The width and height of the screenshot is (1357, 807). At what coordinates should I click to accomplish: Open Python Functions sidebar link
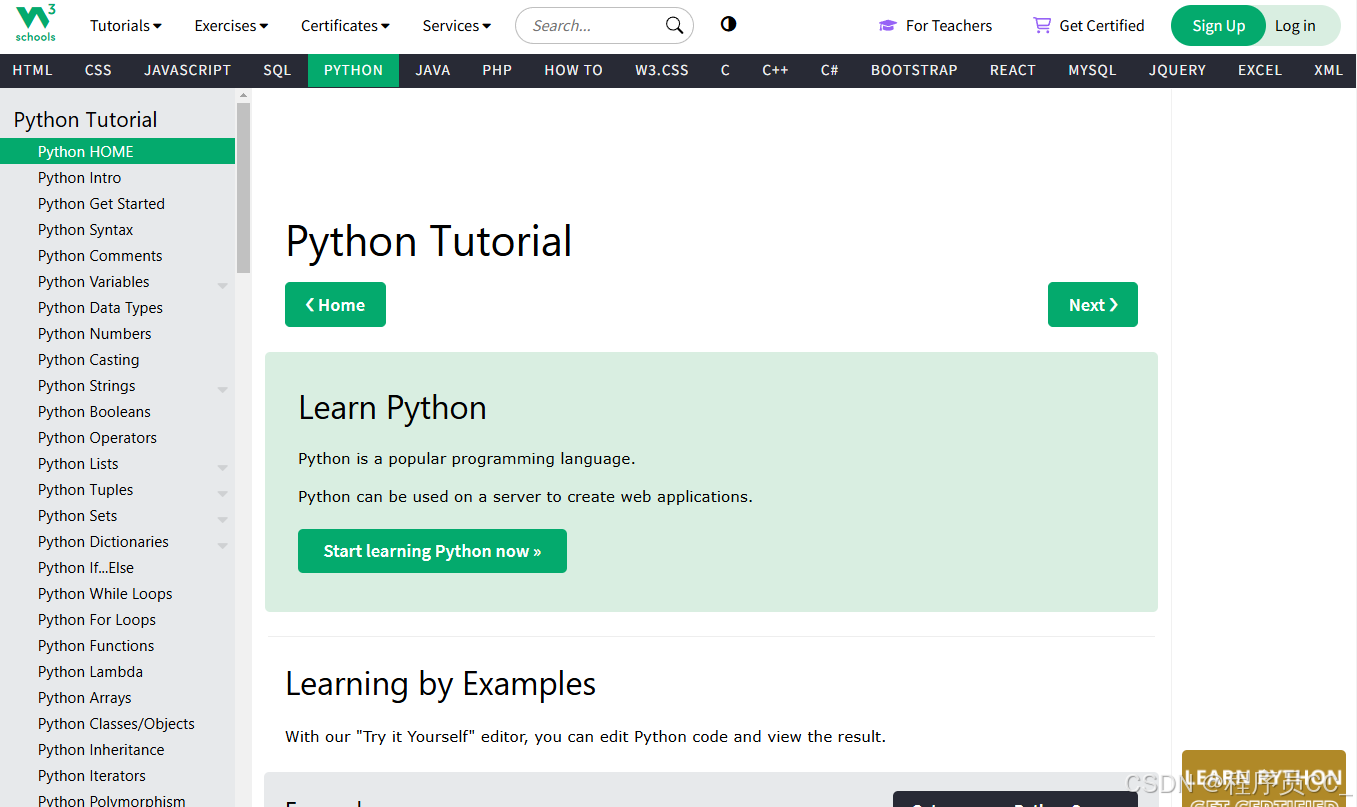pyautogui.click(x=118, y=646)
